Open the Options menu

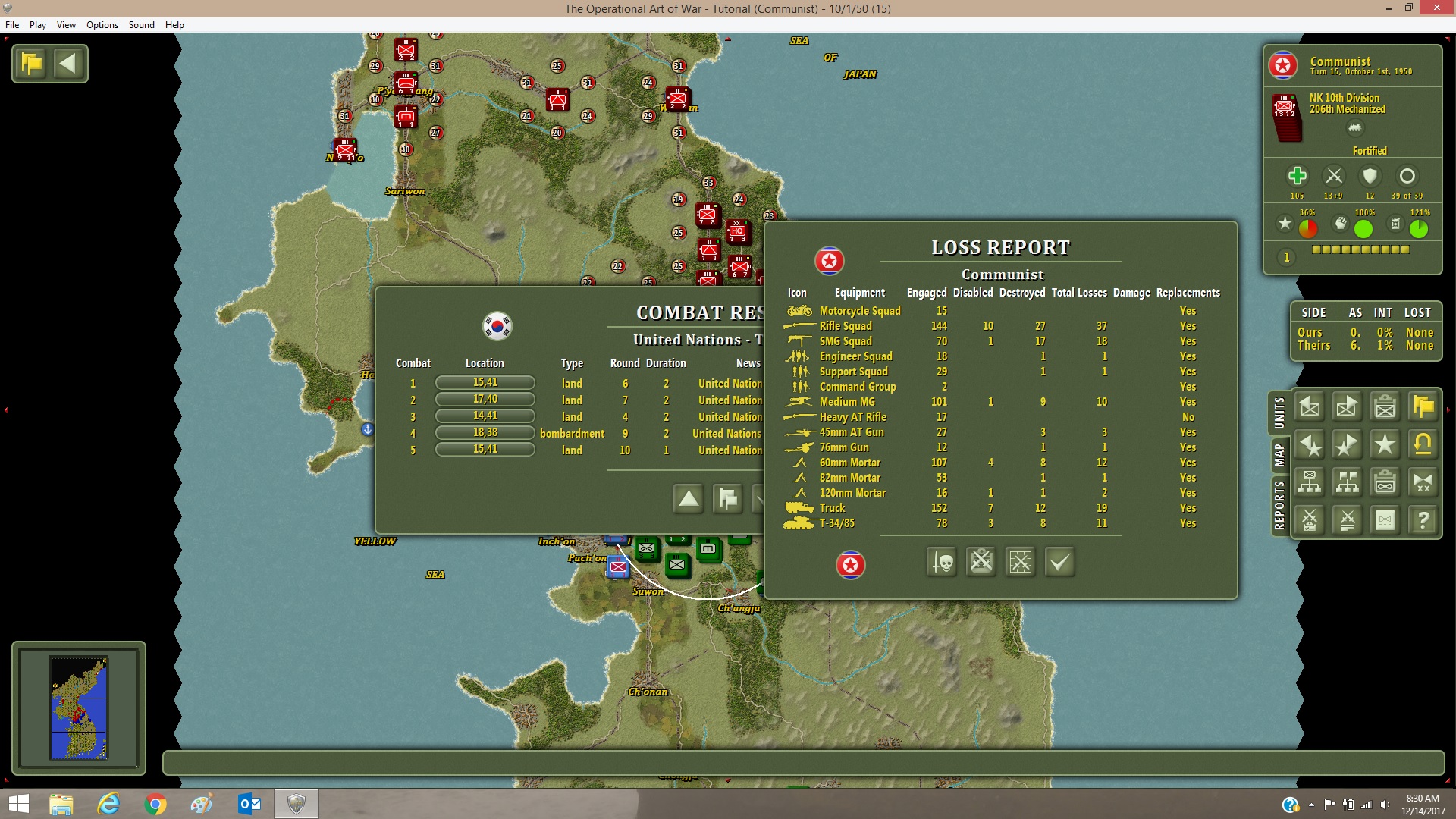(102, 24)
